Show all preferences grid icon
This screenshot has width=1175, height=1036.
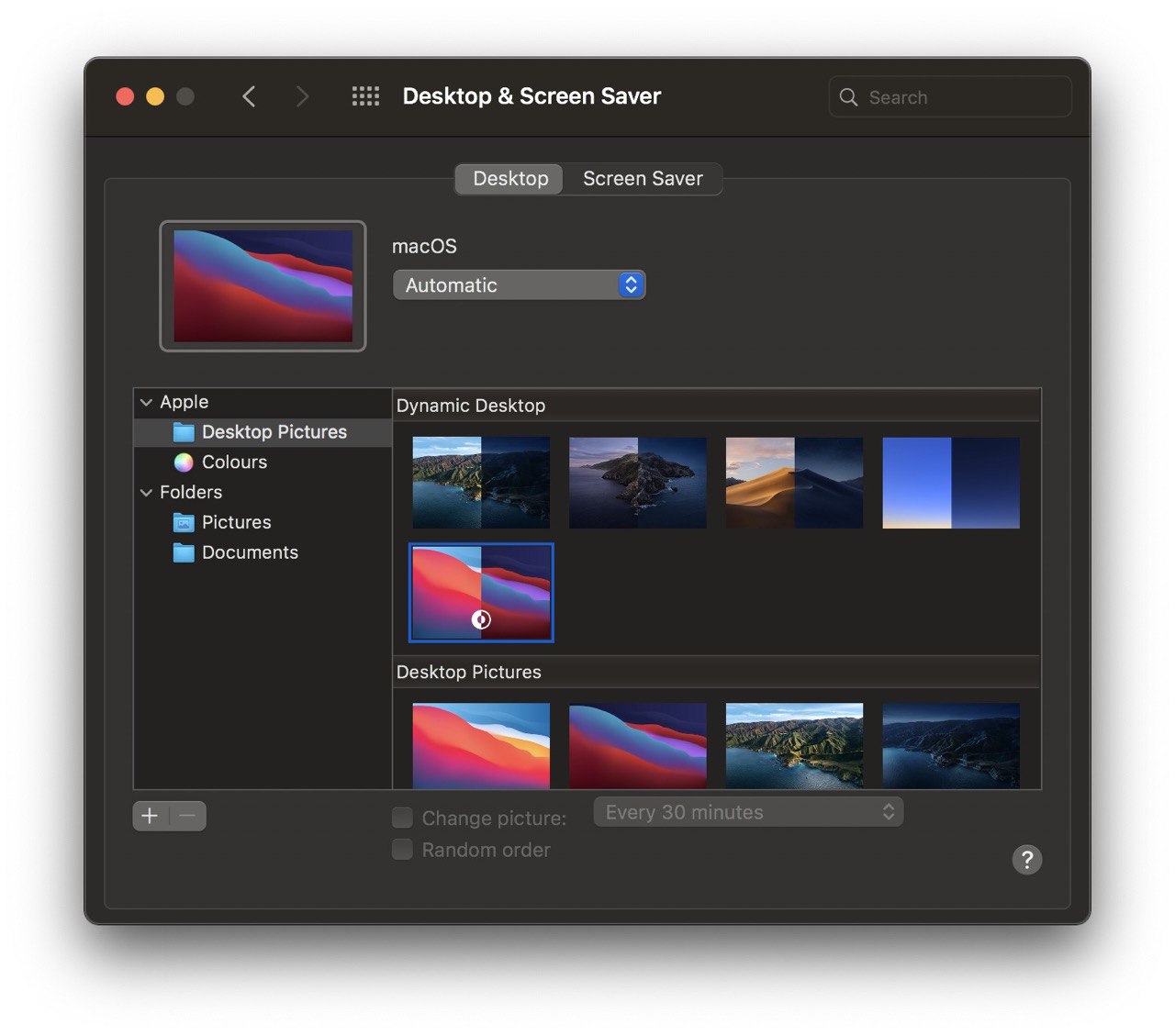tap(365, 96)
